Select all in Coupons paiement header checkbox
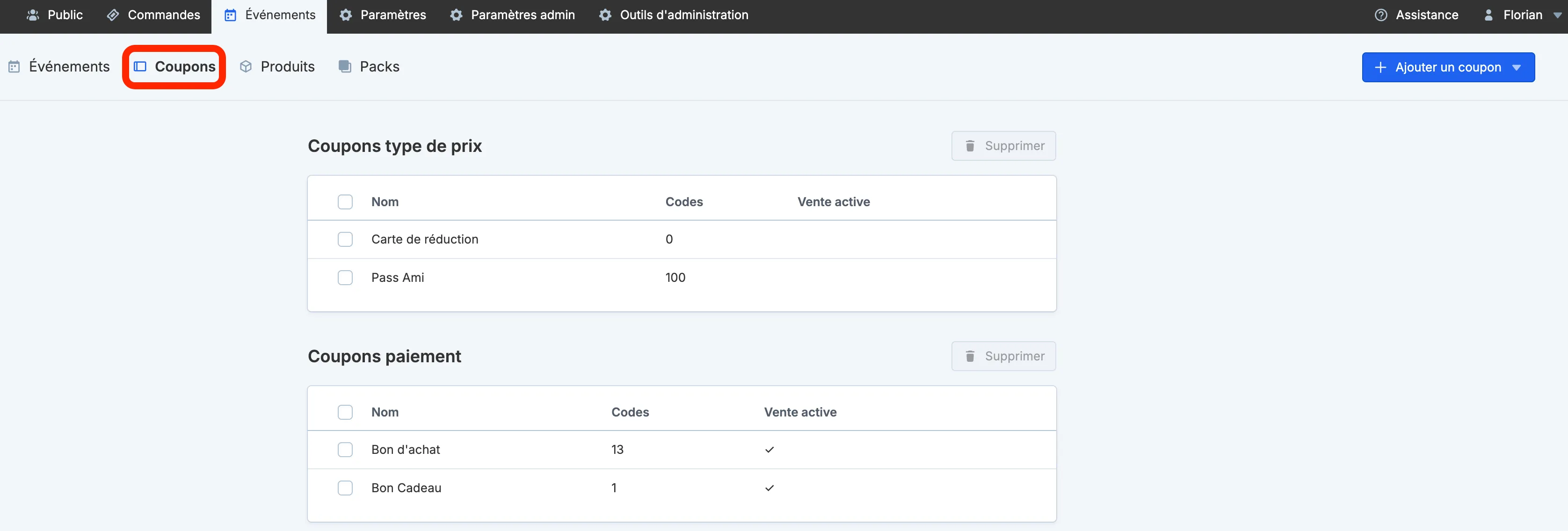 (x=345, y=412)
